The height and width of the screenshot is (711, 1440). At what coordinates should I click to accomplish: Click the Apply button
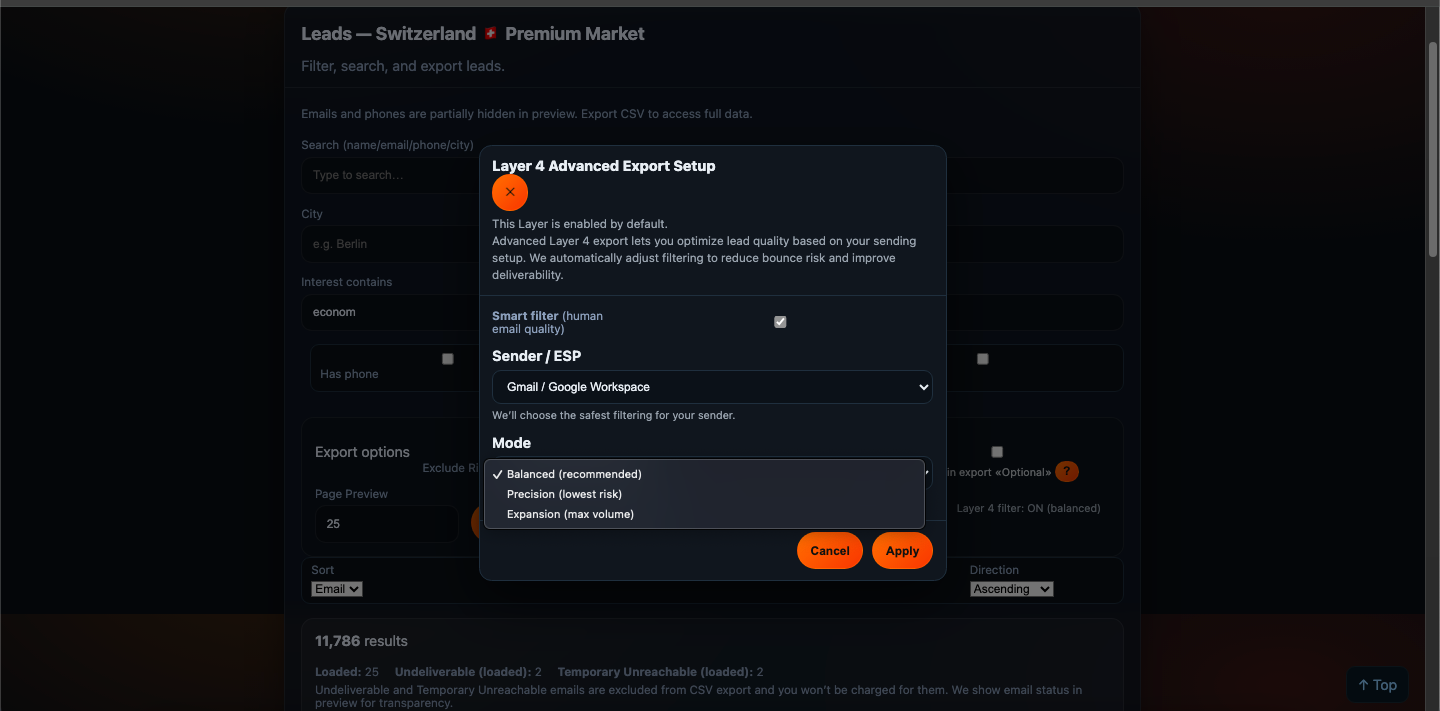(x=902, y=551)
